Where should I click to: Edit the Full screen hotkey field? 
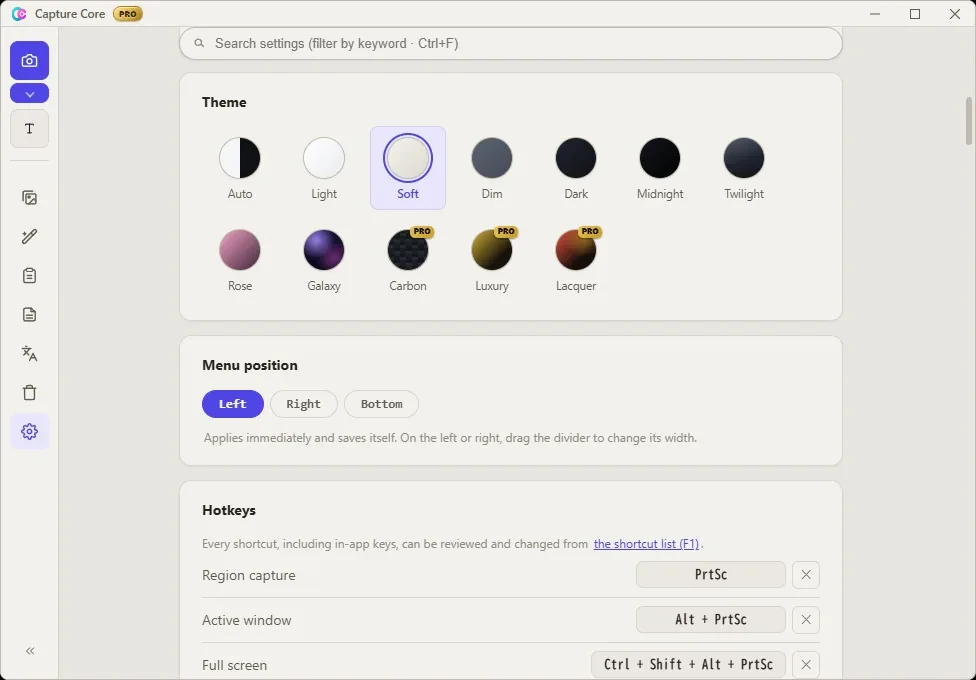pyautogui.click(x=688, y=664)
